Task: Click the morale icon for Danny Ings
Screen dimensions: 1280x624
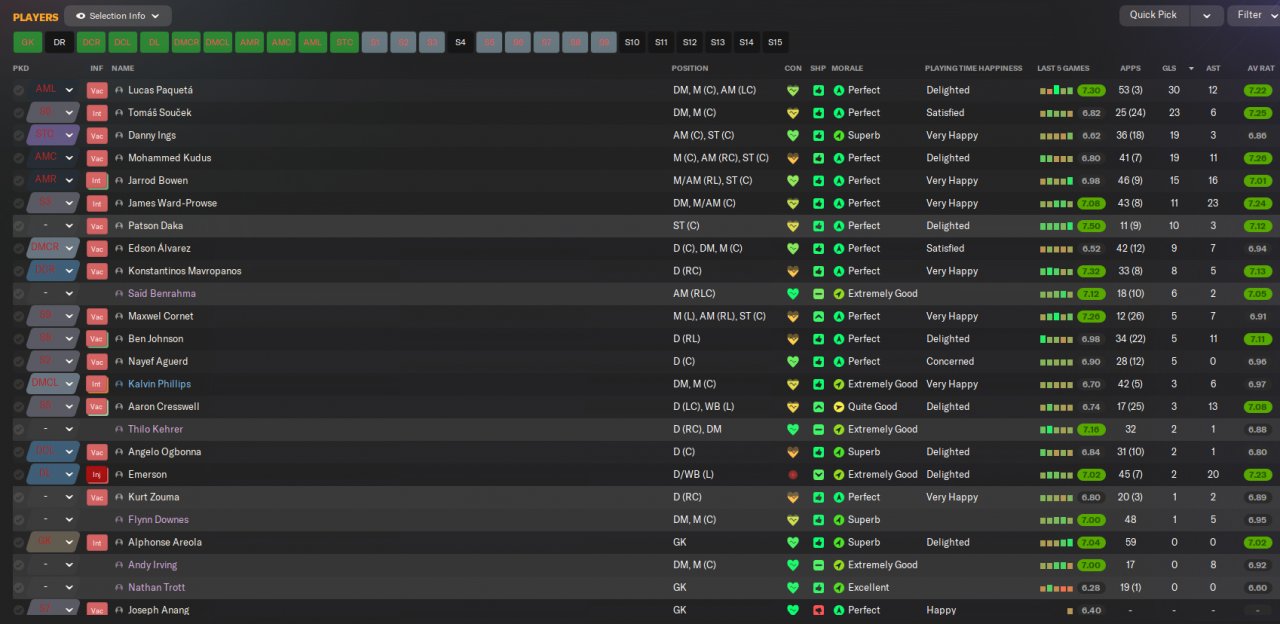Action: [839, 135]
